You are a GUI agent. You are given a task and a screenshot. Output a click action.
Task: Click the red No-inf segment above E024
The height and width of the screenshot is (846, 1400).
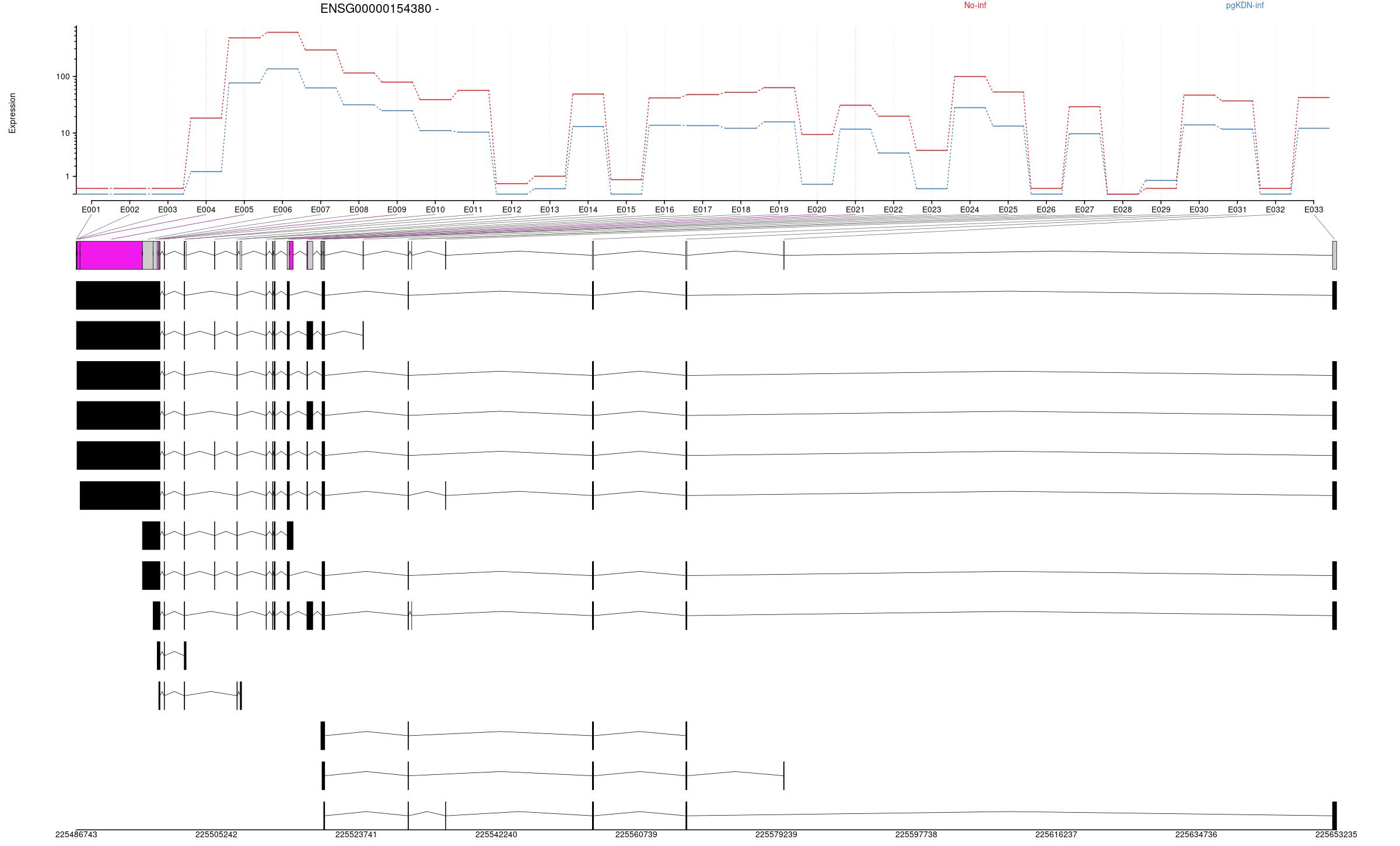970,76
